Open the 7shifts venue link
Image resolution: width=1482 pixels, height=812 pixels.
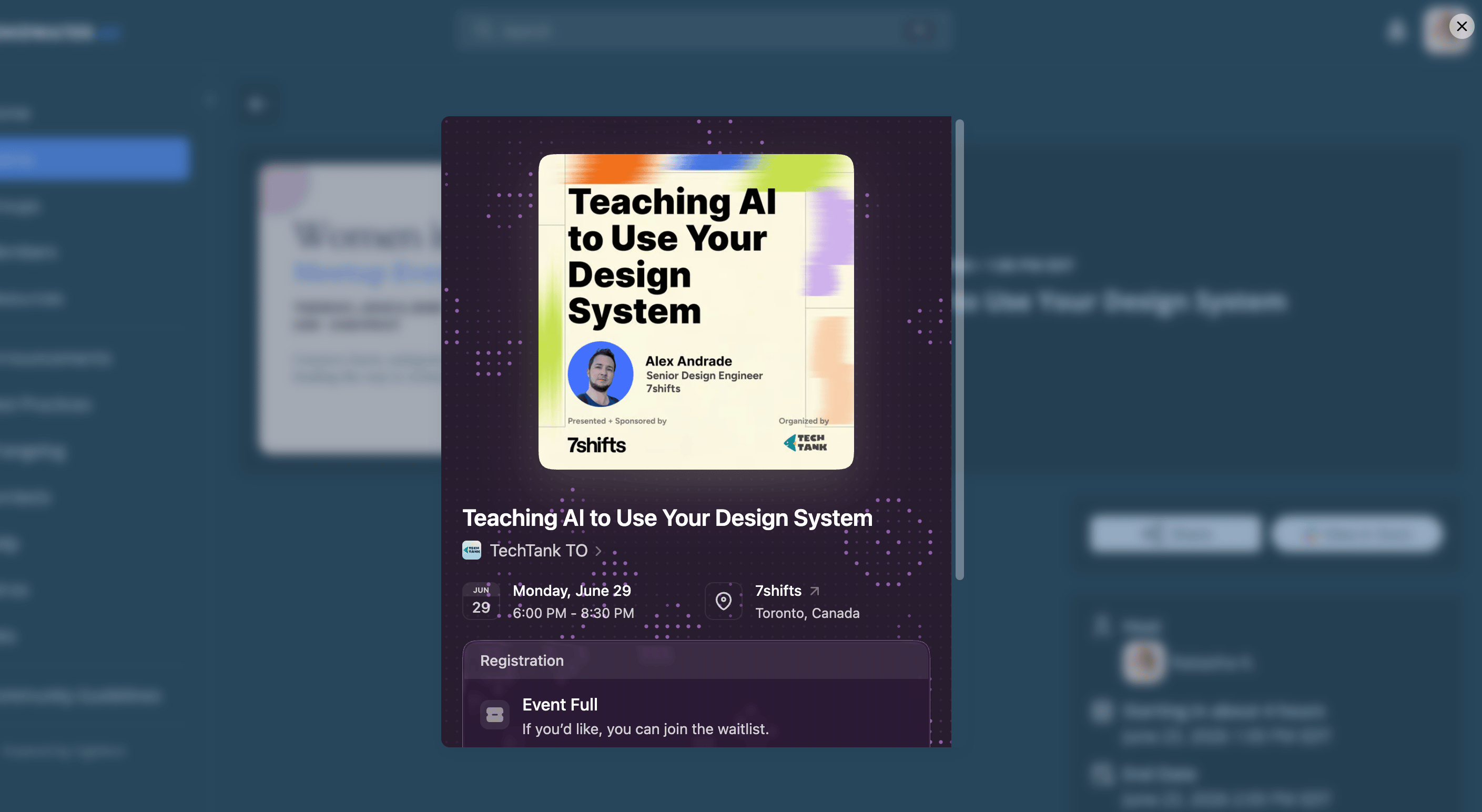pyautogui.click(x=778, y=591)
